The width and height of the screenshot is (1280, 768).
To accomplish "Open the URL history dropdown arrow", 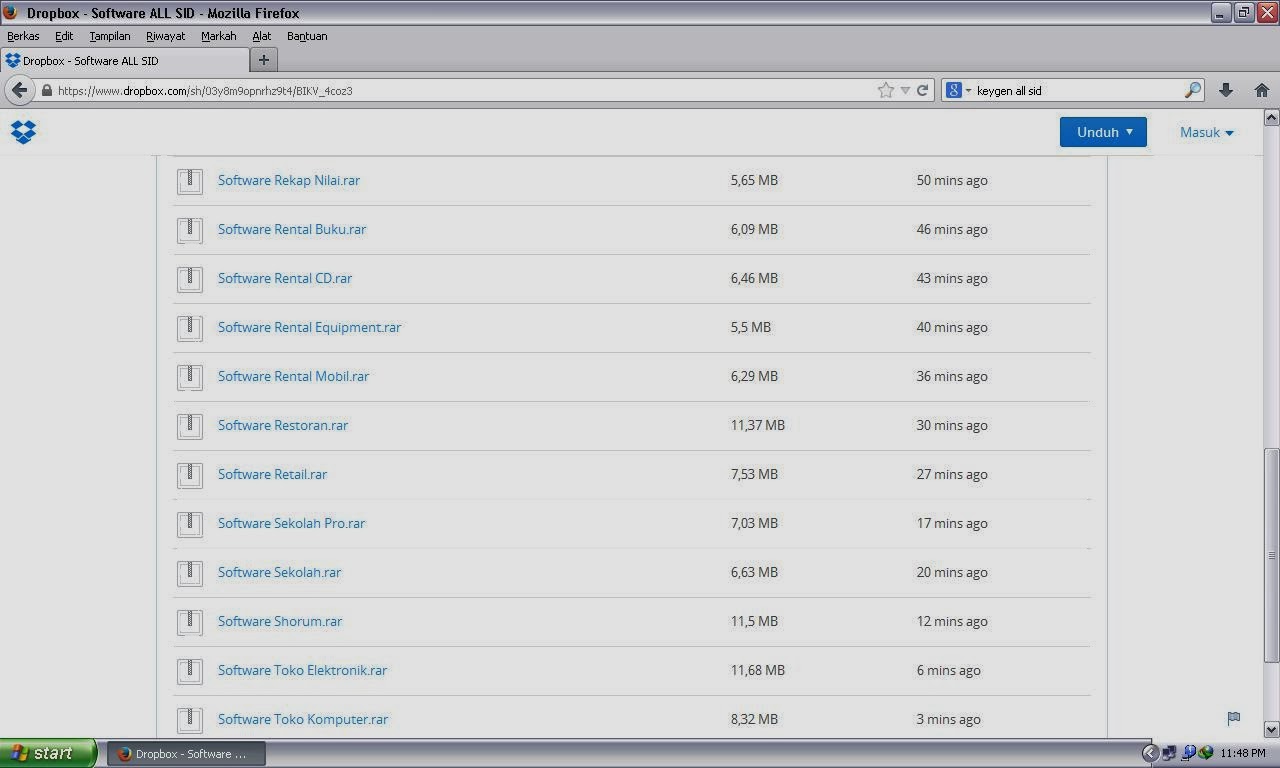I will click(905, 90).
